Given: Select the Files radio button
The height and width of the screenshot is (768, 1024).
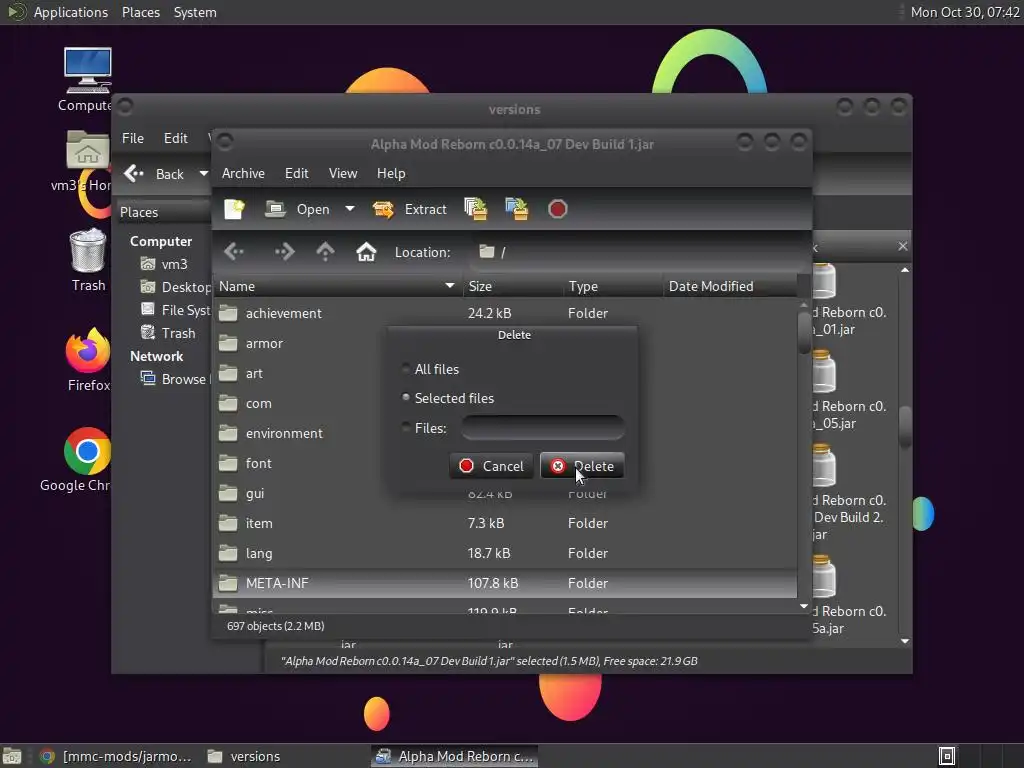Looking at the screenshot, I should [x=406, y=427].
